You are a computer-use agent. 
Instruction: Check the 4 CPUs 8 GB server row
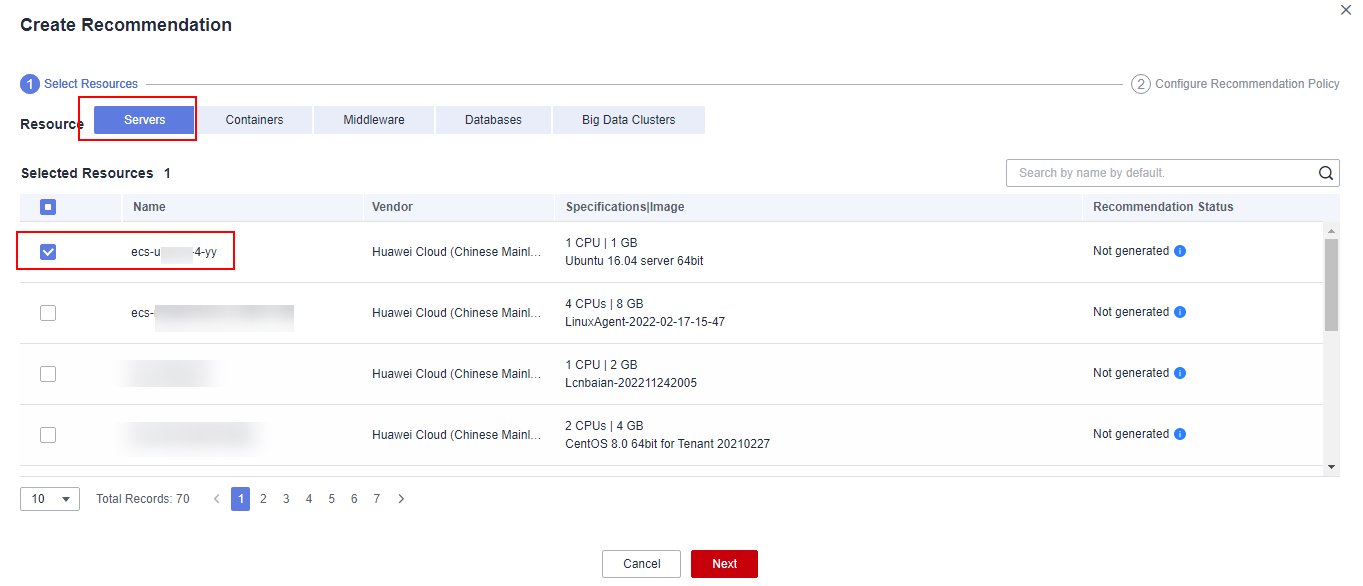(x=48, y=313)
